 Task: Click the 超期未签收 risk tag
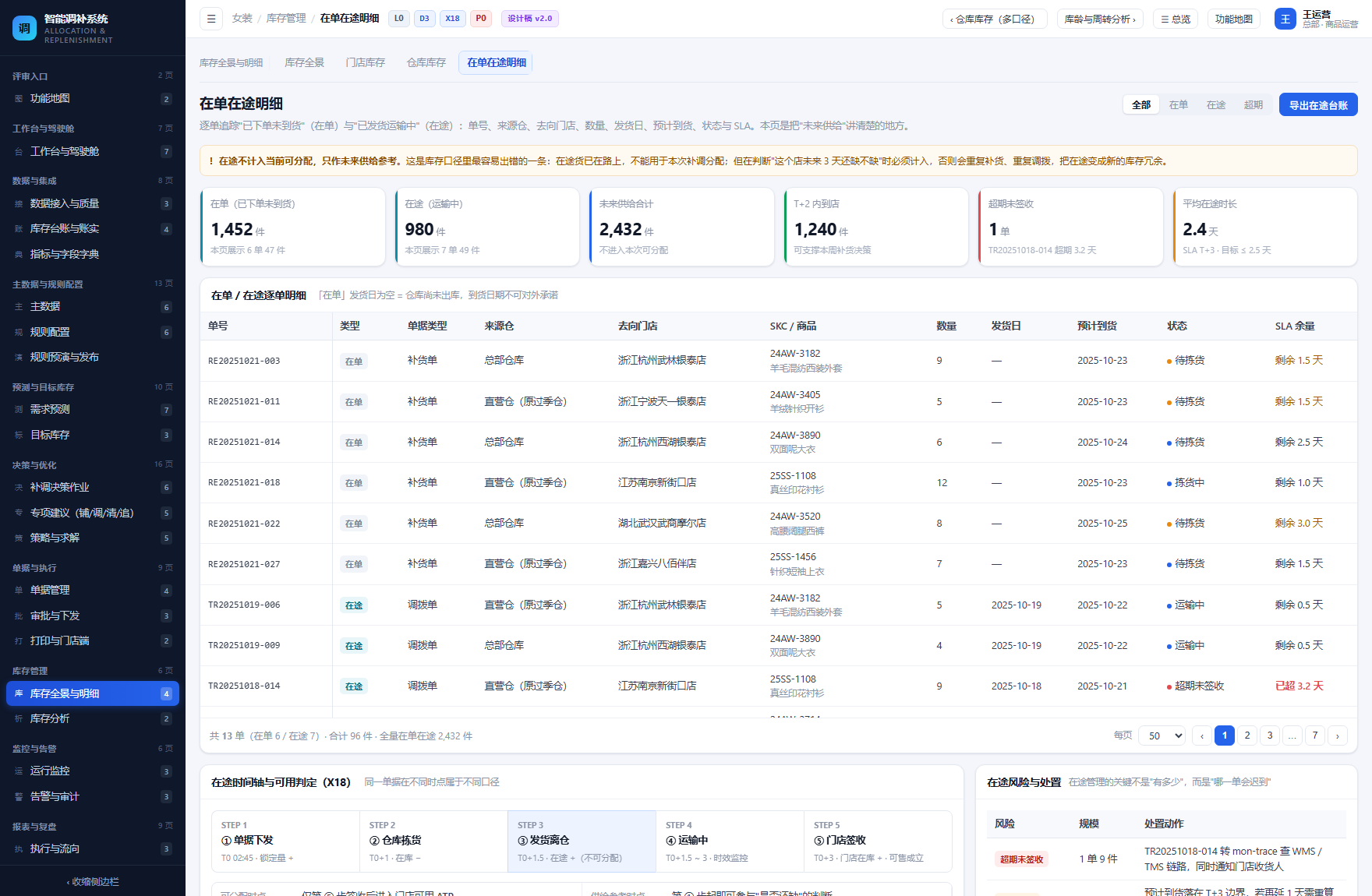click(1021, 859)
